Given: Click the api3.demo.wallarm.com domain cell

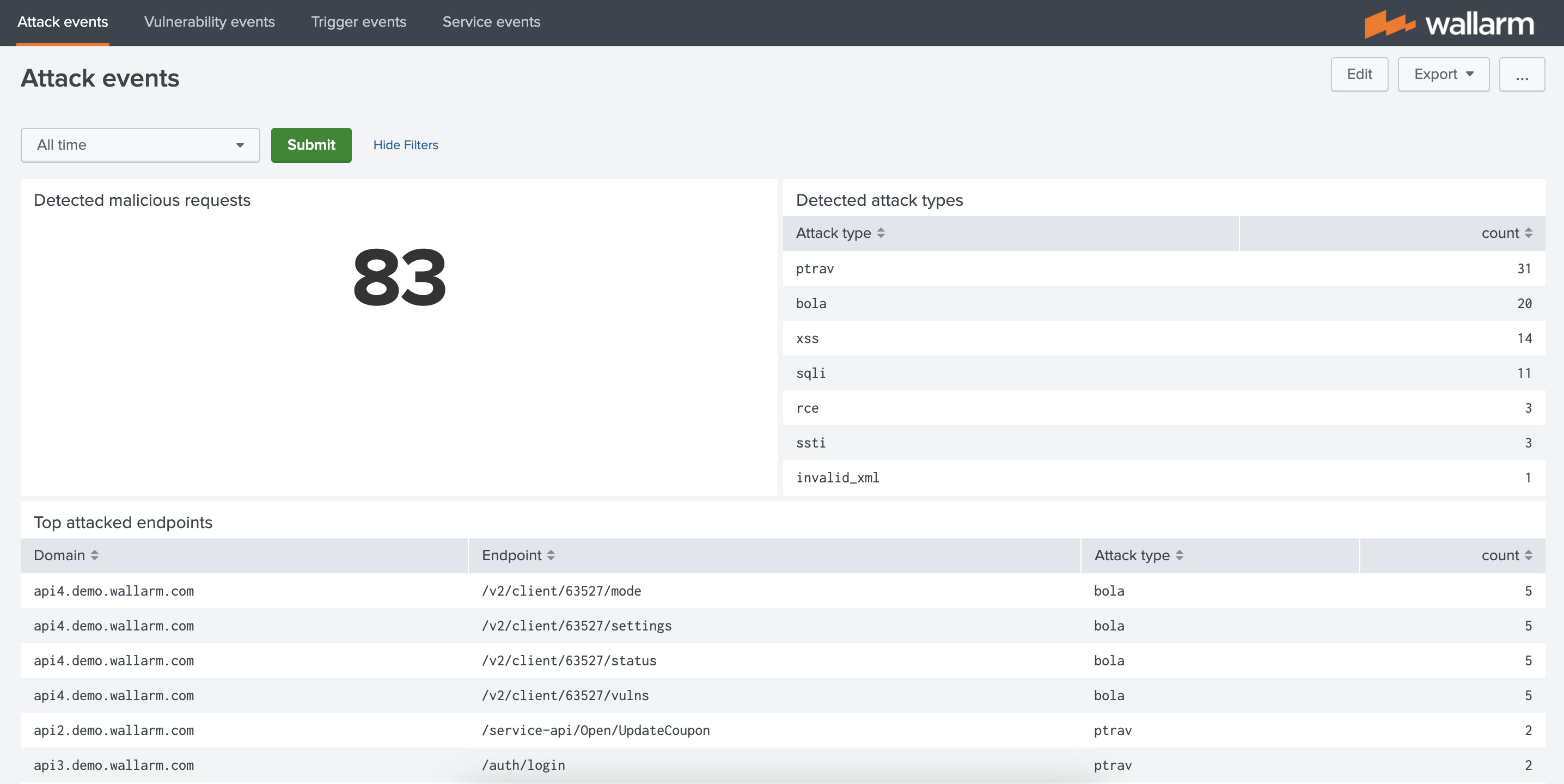Looking at the screenshot, I should point(113,765).
